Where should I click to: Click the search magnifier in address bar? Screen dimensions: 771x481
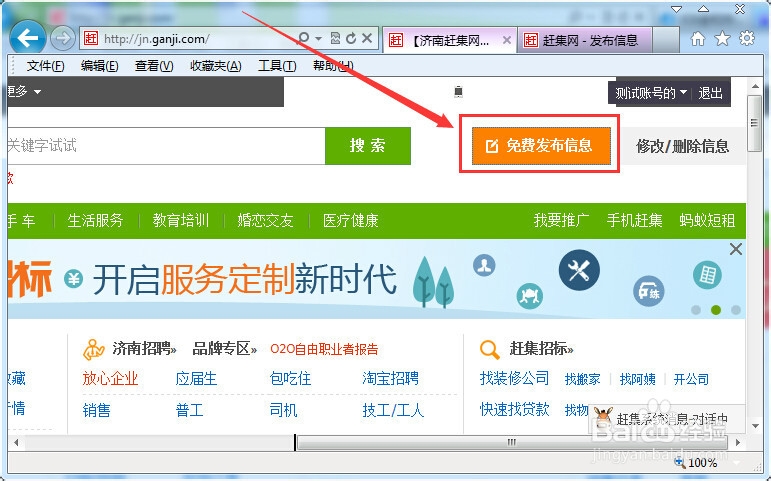304,38
